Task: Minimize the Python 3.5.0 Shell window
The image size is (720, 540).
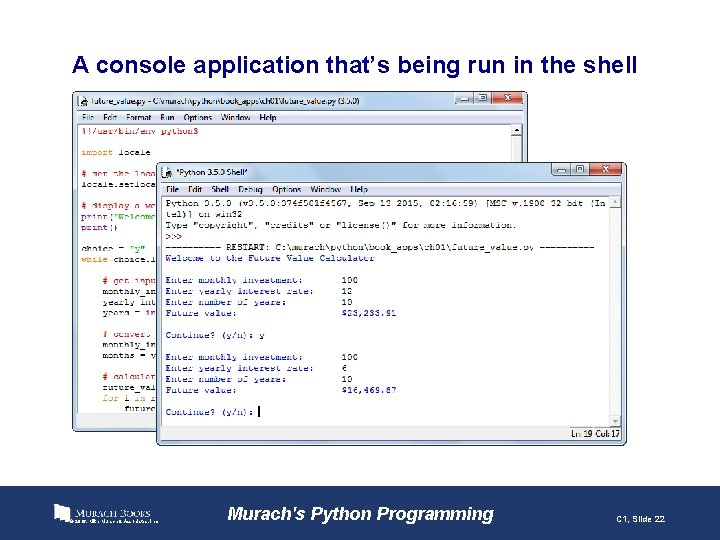Action: point(561,169)
